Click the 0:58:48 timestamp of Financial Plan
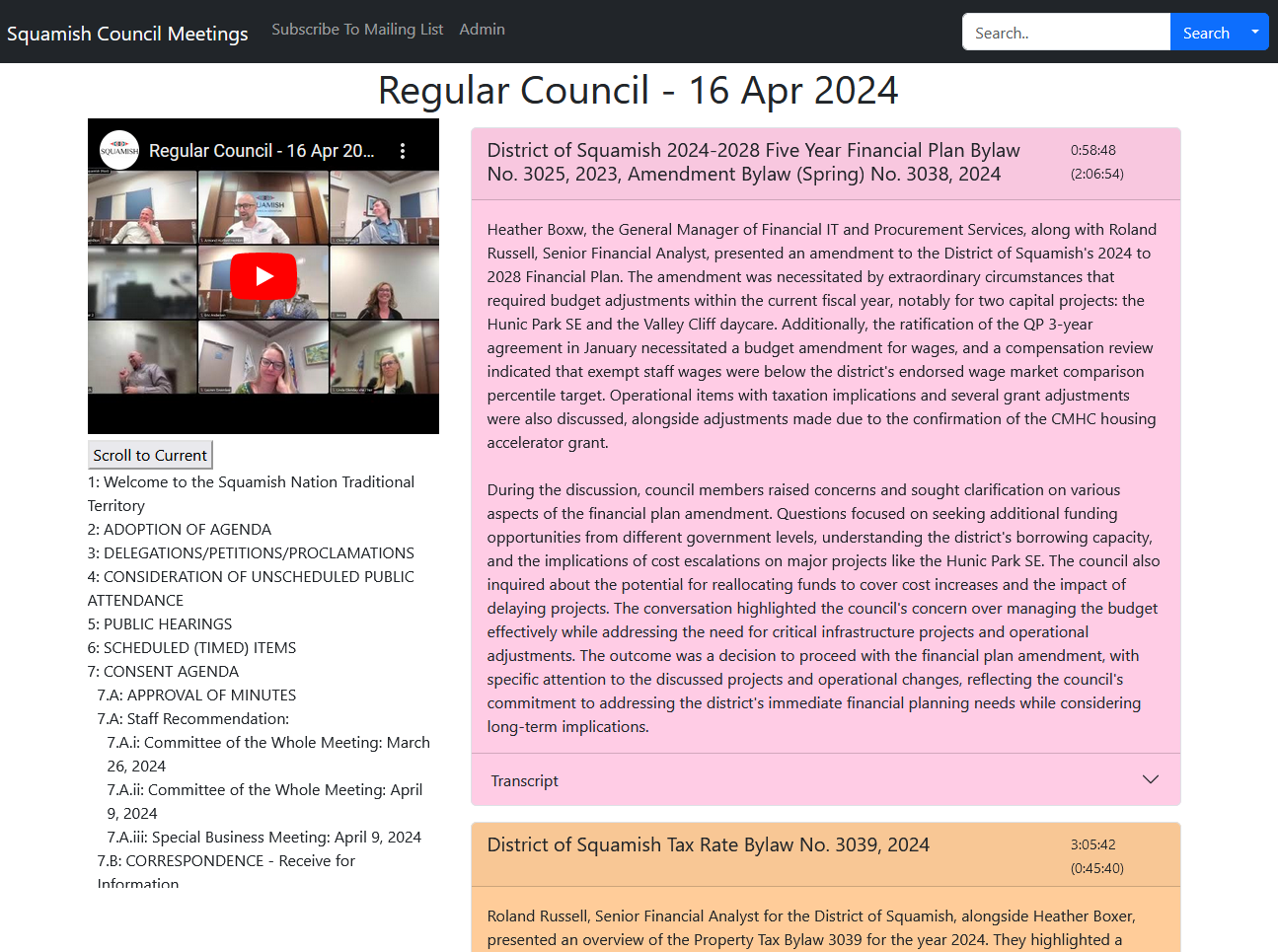The image size is (1278, 952). click(1092, 151)
